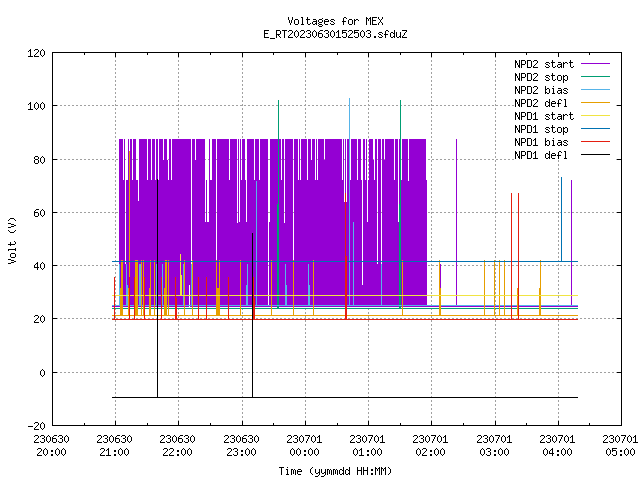Click the dark blue NPD1 stop spike after 04:00
This screenshot has height=480, width=640.
(562, 219)
